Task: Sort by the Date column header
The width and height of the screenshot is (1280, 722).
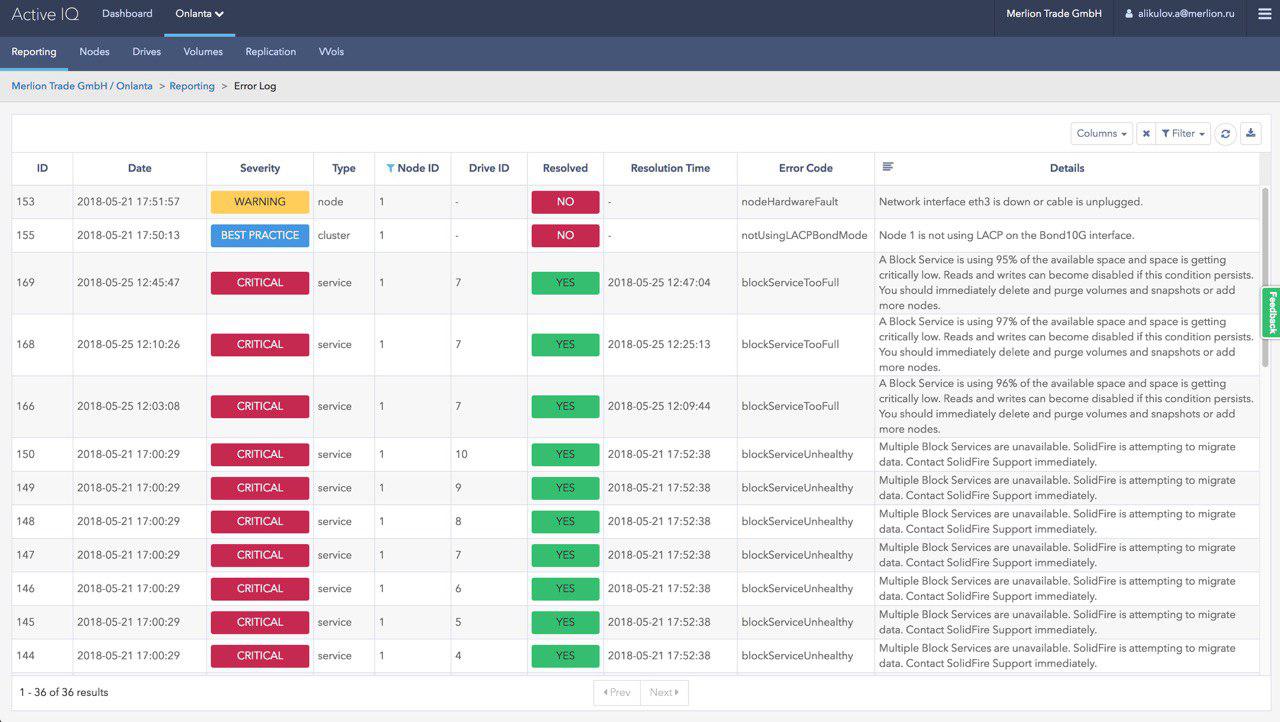Action: [x=140, y=168]
